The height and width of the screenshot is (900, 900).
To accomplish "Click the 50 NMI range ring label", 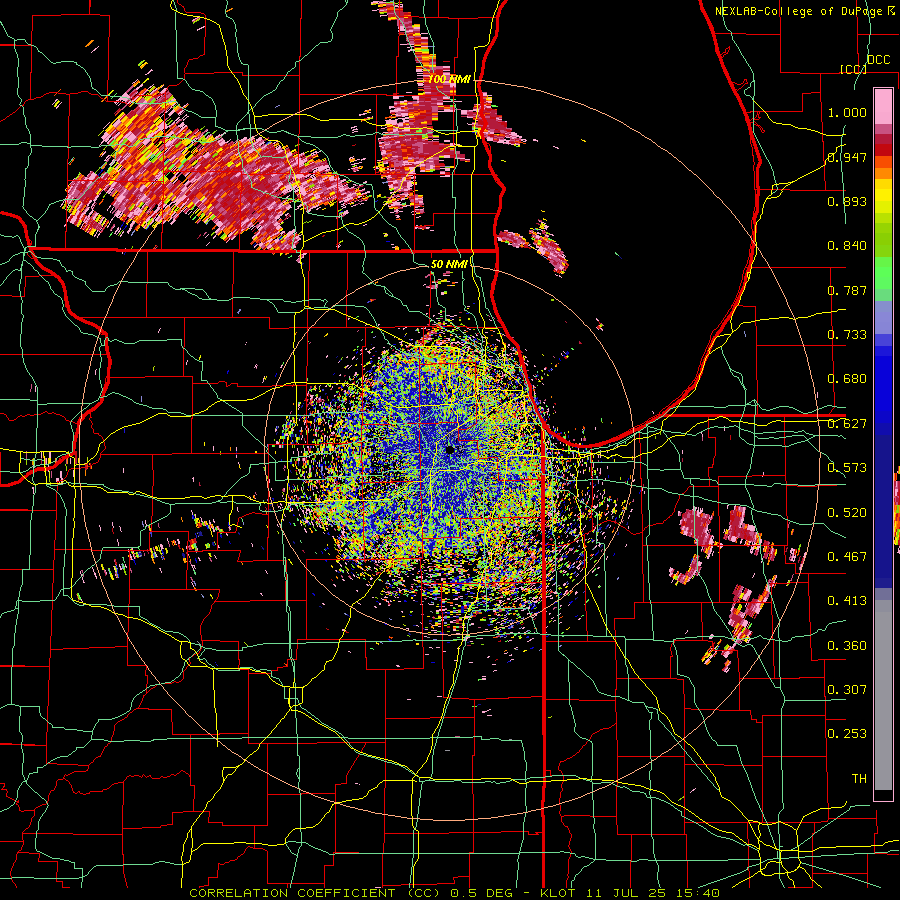I will tap(449, 264).
